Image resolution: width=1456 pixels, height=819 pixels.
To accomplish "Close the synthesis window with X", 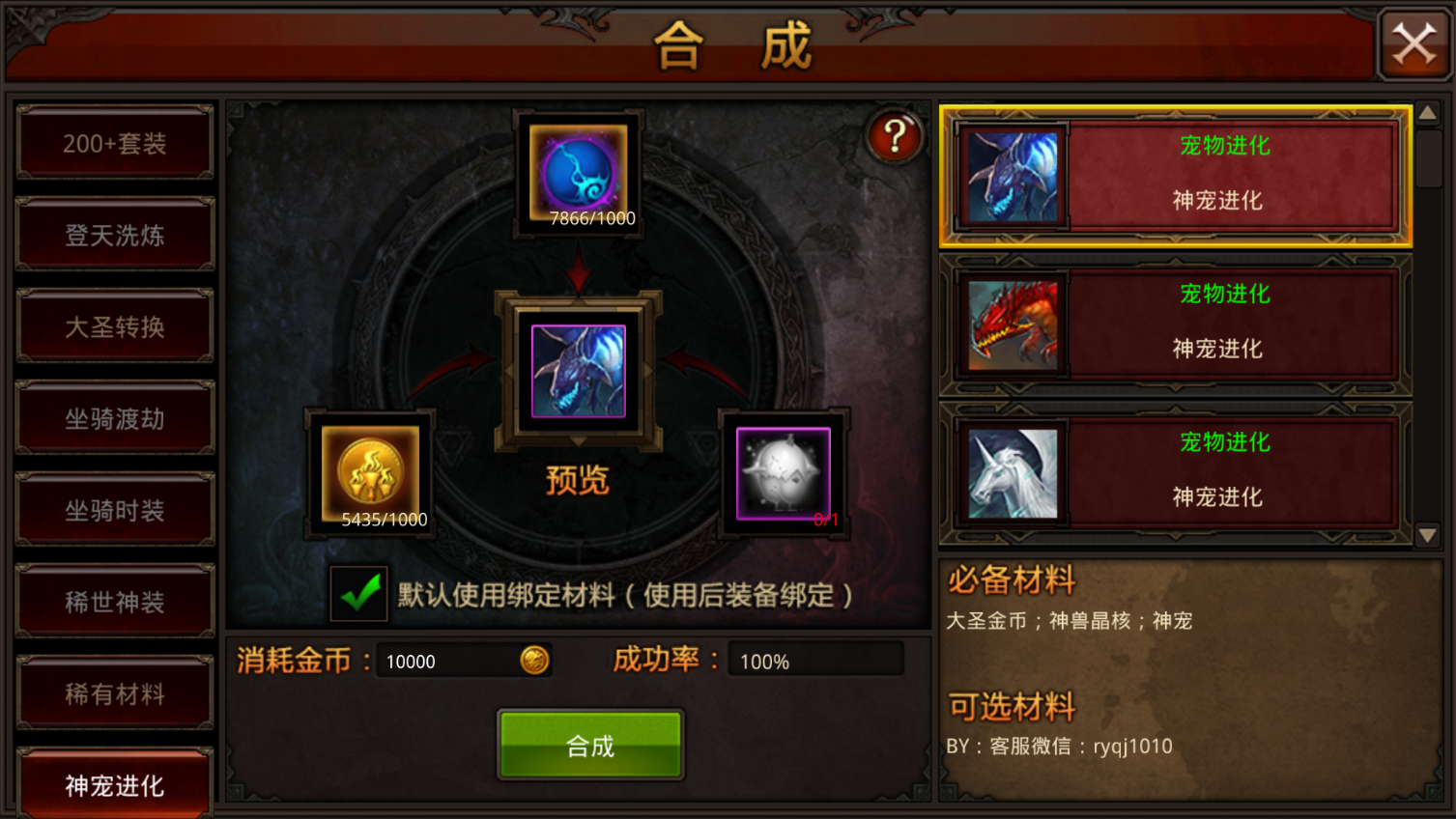I will pos(1414,43).
